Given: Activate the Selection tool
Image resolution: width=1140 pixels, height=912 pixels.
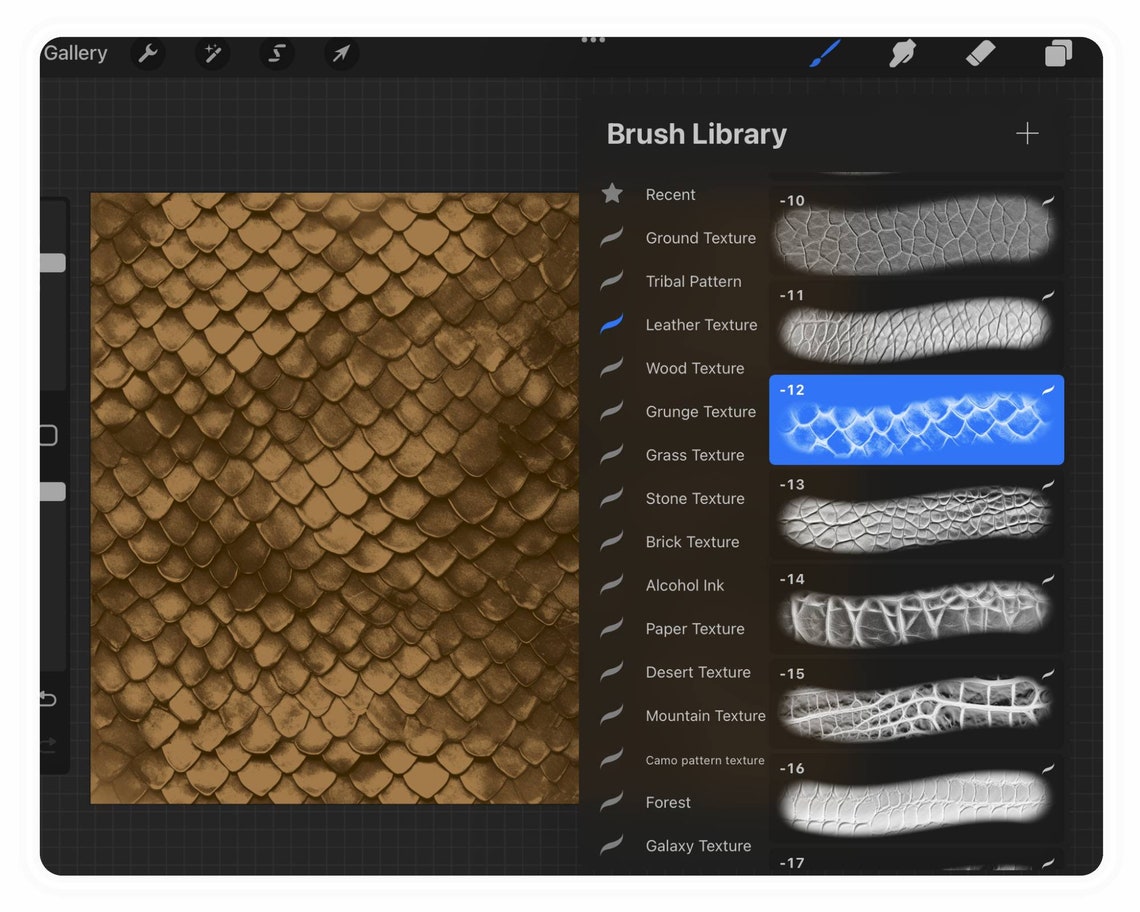Looking at the screenshot, I should 276,54.
